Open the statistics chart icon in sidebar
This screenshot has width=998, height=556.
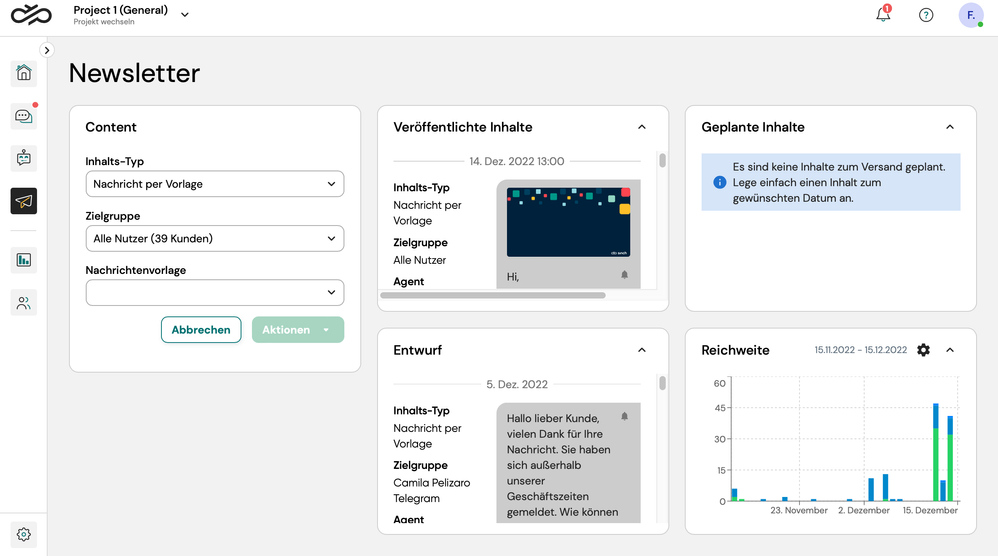pos(24,260)
